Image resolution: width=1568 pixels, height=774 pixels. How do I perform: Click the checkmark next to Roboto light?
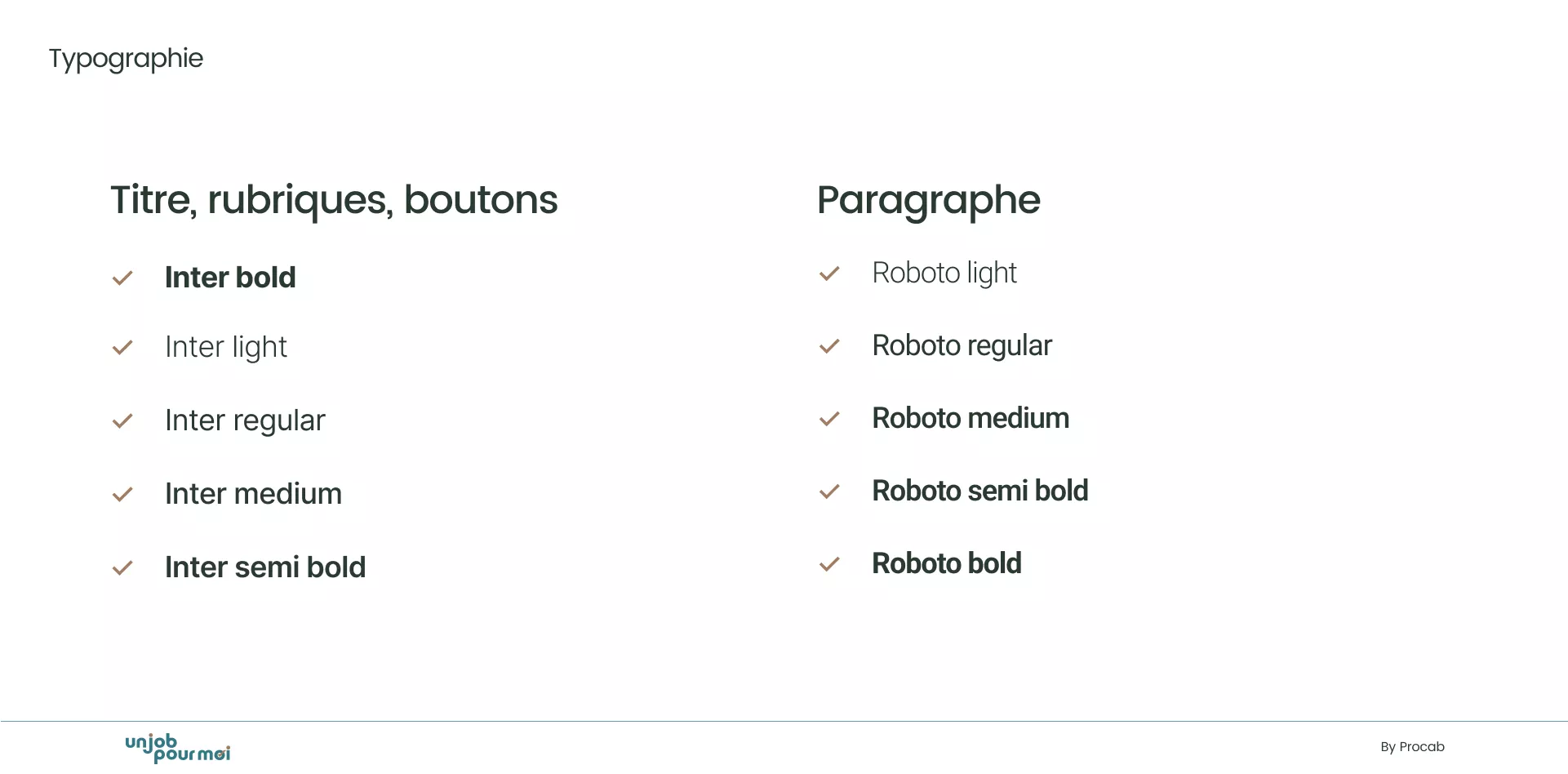pos(829,274)
